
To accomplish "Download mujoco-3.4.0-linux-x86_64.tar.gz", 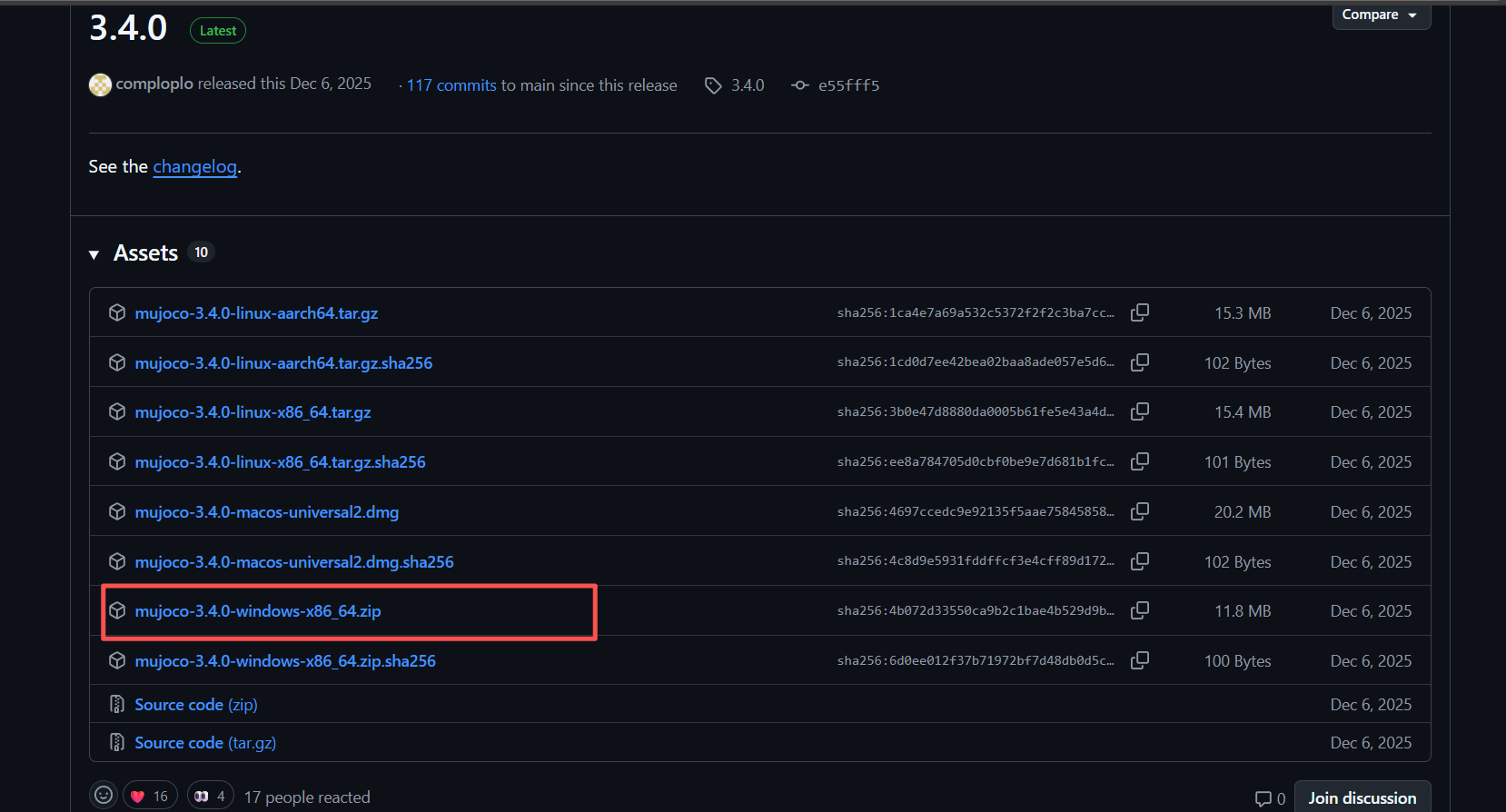I will pyautogui.click(x=253, y=412).
